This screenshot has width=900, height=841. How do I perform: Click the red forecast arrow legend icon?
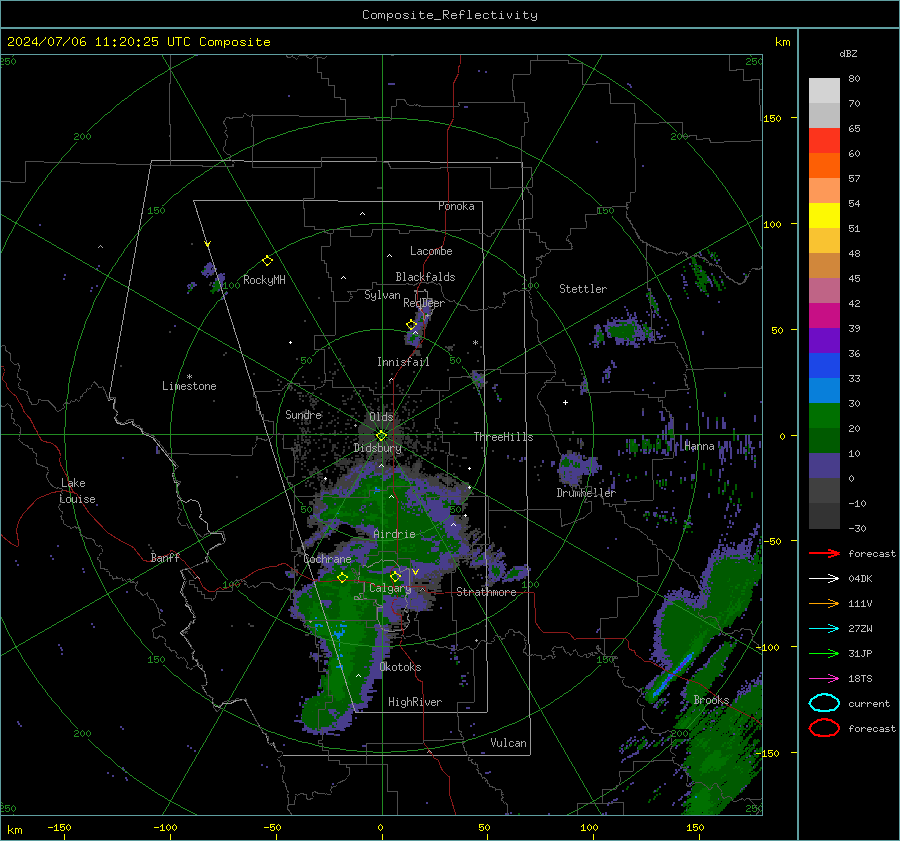pyautogui.click(x=824, y=553)
